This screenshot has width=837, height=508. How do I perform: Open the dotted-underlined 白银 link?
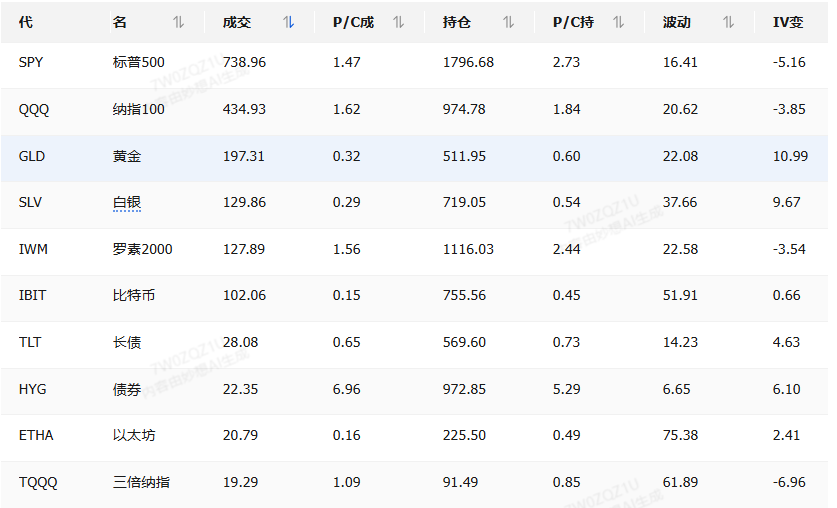tap(127, 203)
